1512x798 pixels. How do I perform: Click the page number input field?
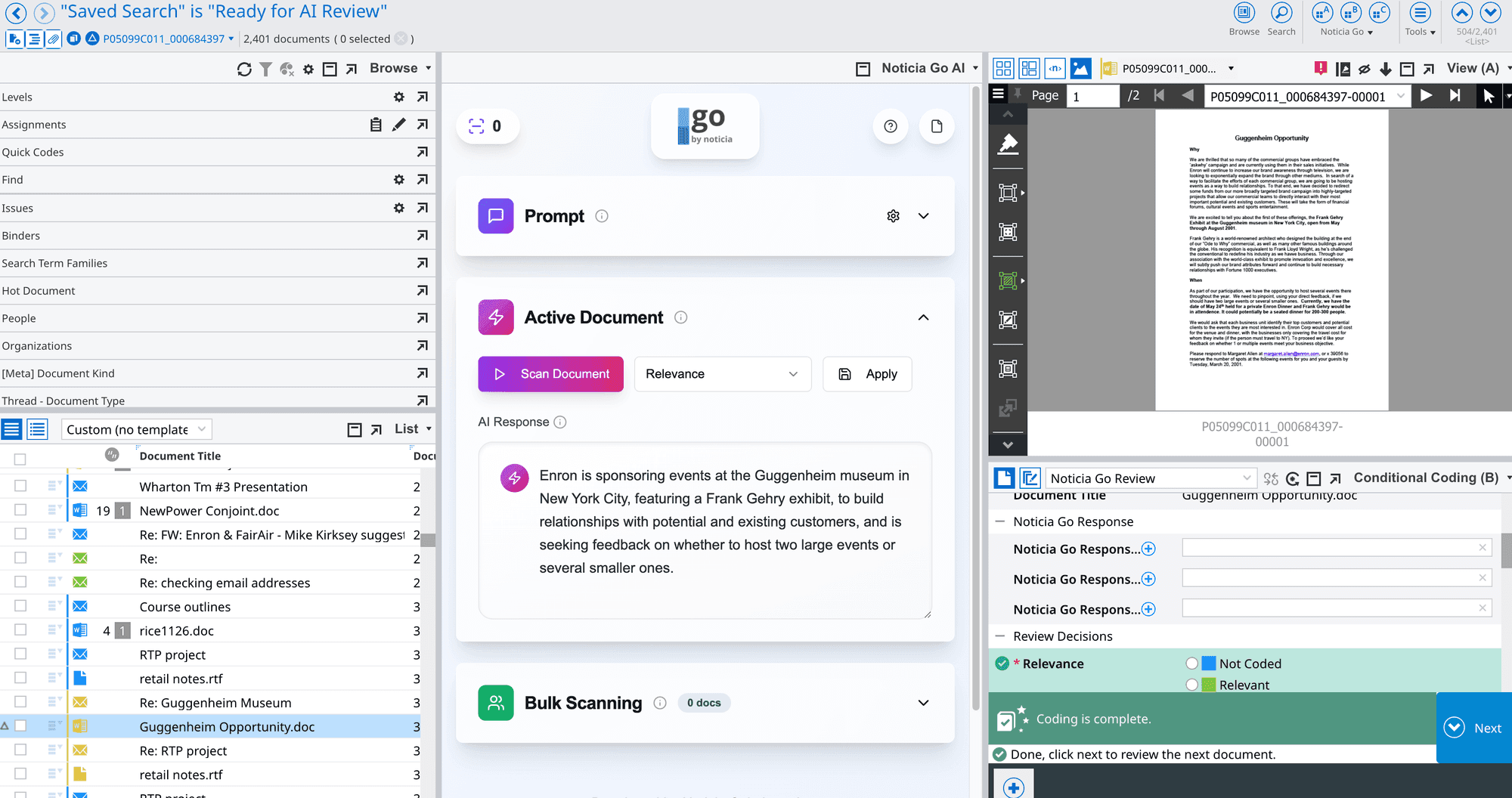(1092, 96)
